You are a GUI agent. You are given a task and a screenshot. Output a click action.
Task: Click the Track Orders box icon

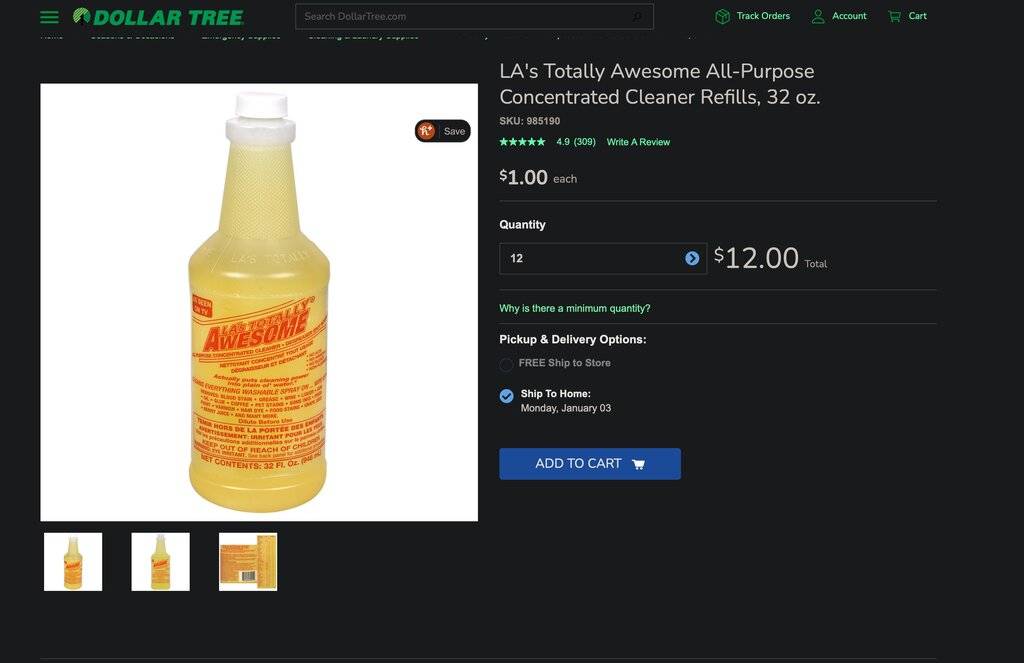click(x=722, y=16)
